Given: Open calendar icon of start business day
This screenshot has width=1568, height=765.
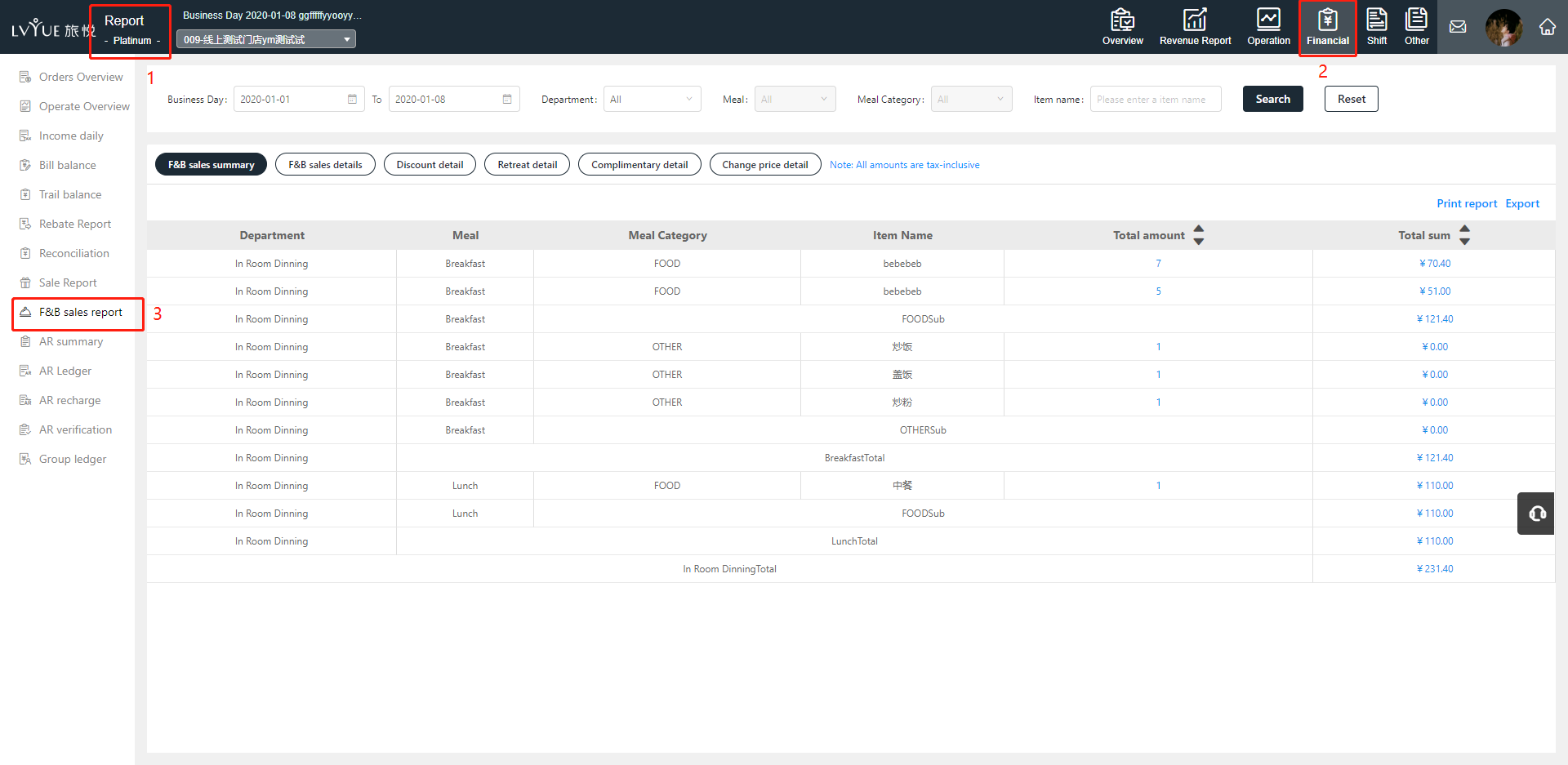Looking at the screenshot, I should click(352, 99).
